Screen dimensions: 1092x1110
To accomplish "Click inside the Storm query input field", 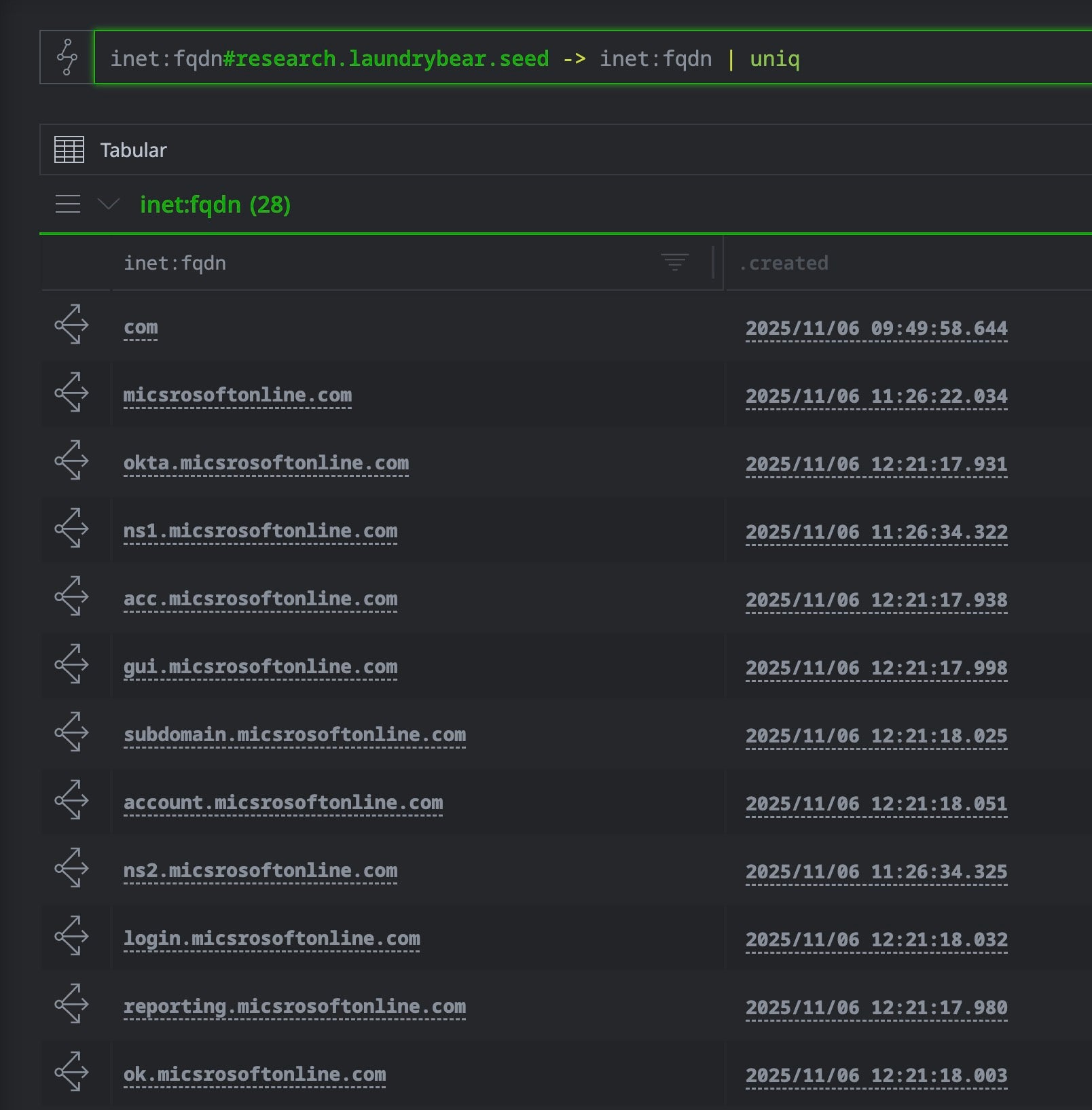I will [x=475, y=59].
